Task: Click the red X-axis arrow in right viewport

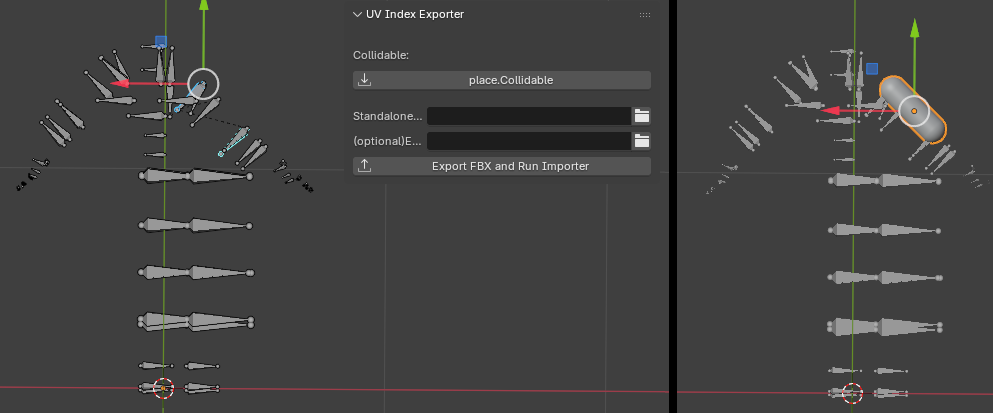Action: [x=830, y=110]
